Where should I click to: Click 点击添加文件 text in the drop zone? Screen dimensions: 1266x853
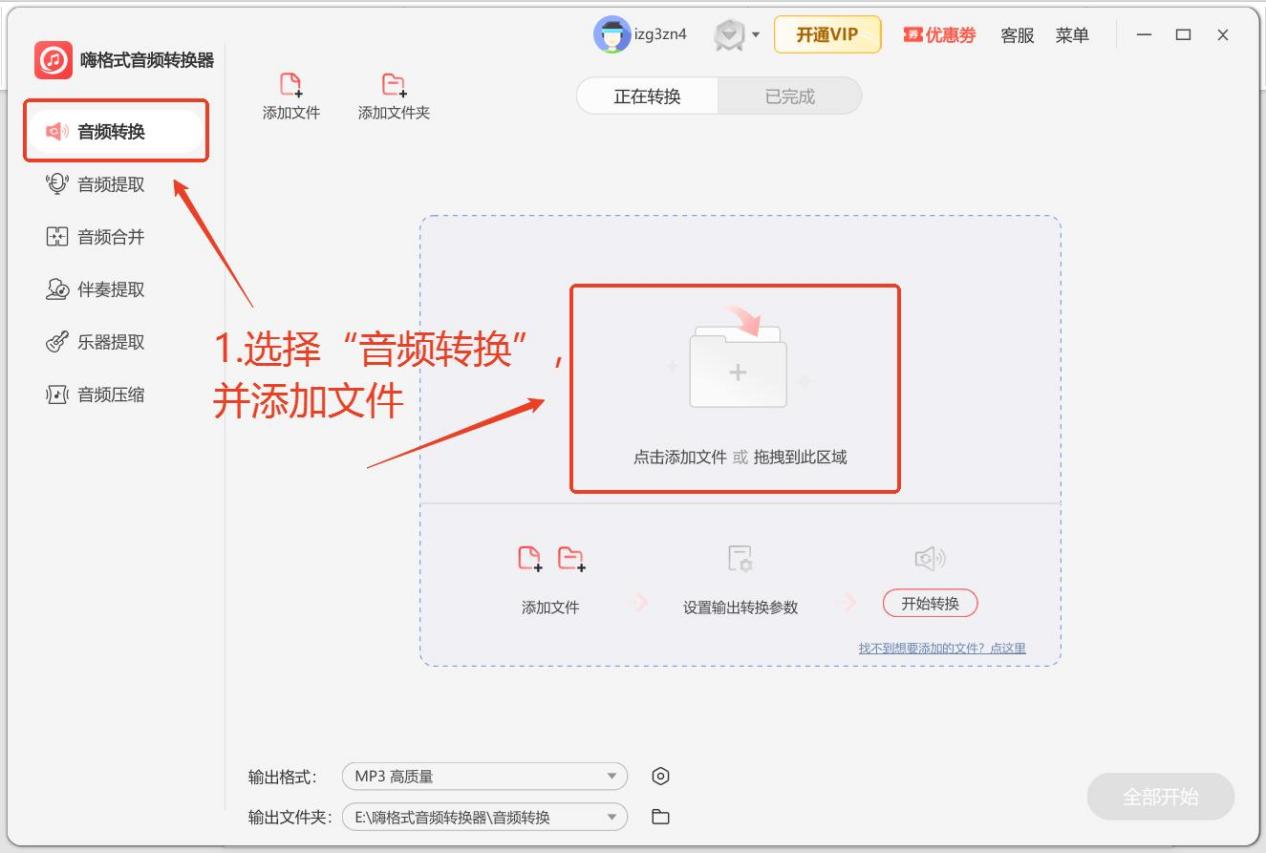point(680,457)
